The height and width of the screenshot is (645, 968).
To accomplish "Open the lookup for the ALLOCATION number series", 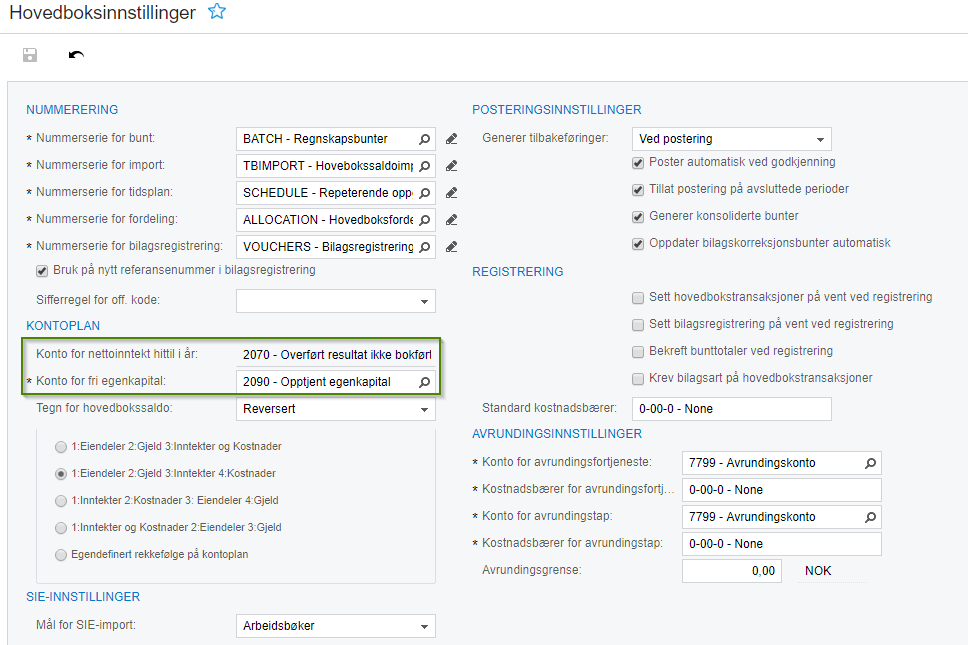I will pos(424,220).
